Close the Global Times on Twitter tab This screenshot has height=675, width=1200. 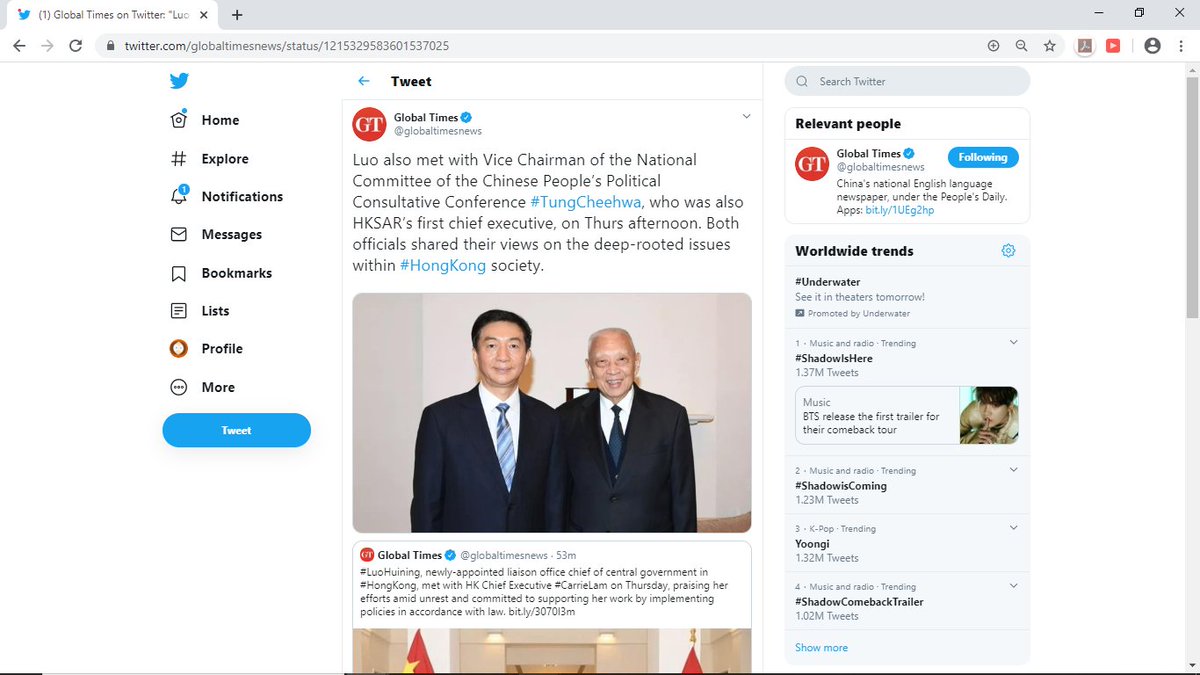203,15
